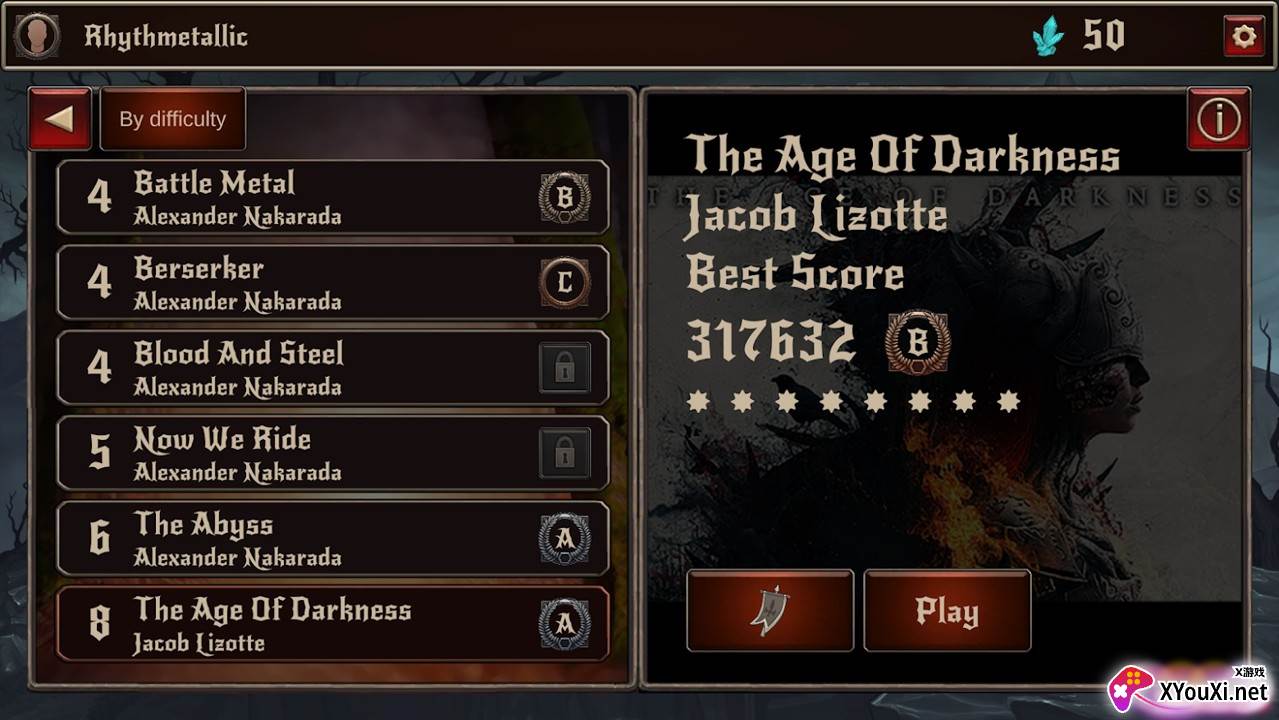Click the banner flag button beside Play
Image resolution: width=1279 pixels, height=720 pixels.
point(769,610)
